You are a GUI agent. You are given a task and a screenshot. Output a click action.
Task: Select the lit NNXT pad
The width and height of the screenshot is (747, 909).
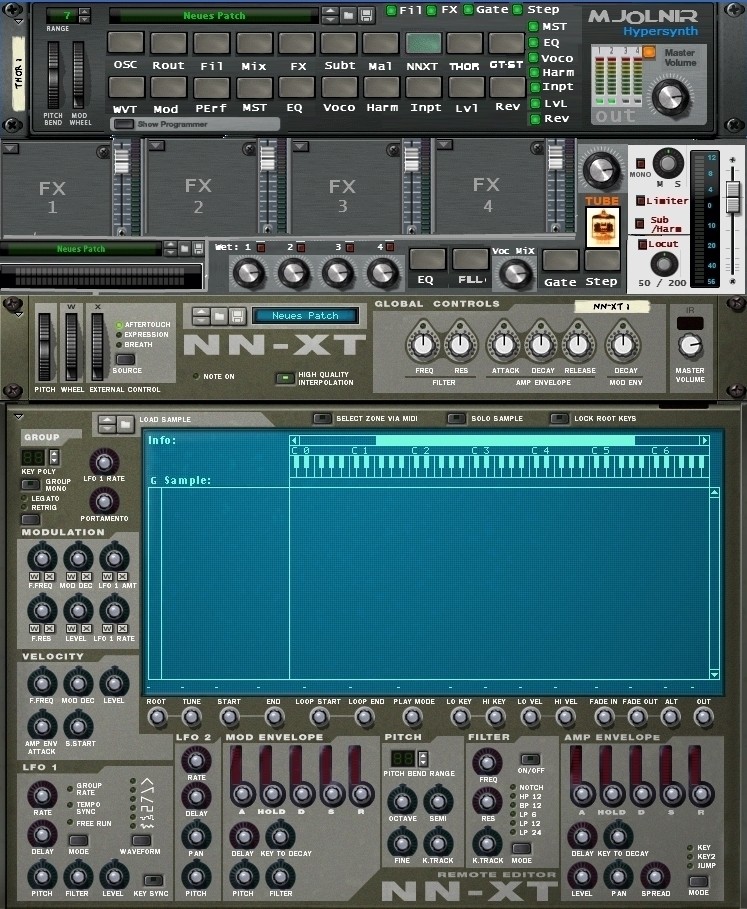(423, 42)
